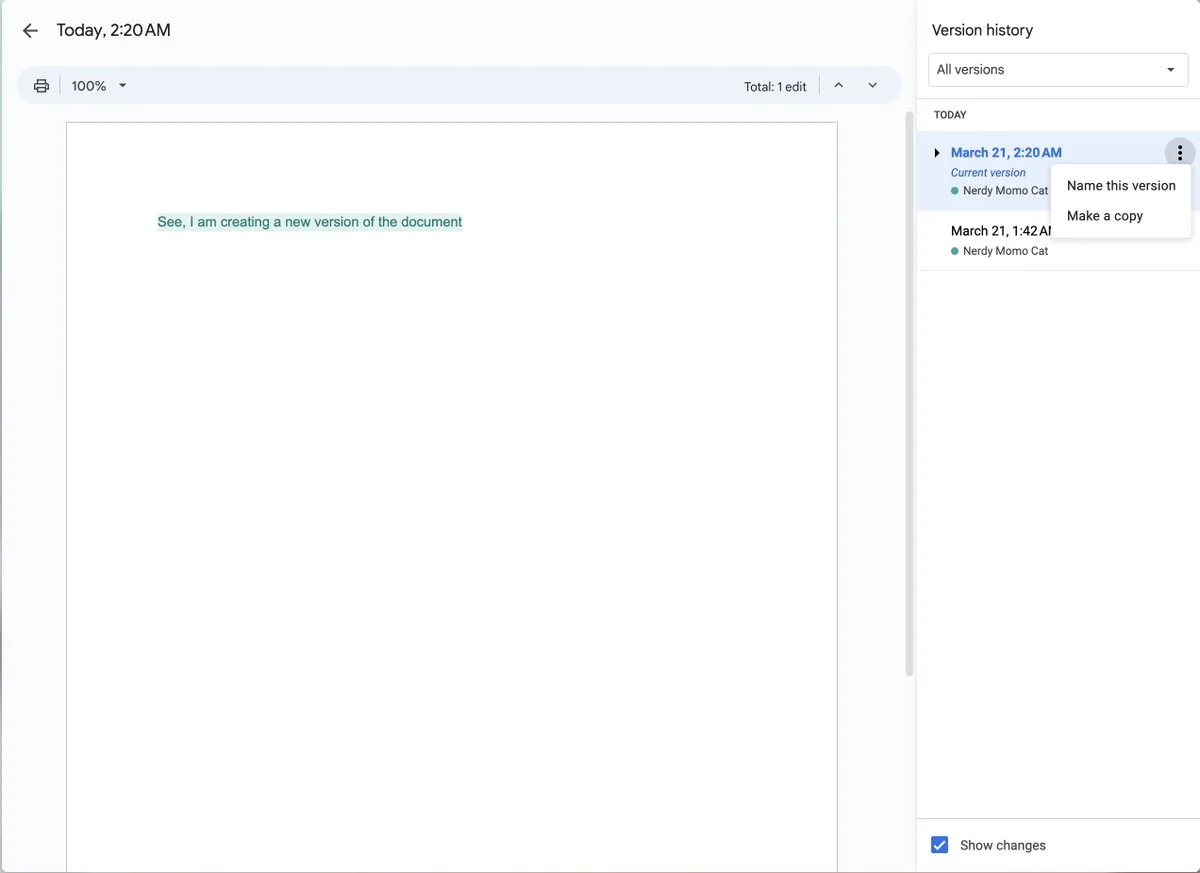Click the Total: 1 edit label
This screenshot has height=873, width=1200.
tap(774, 87)
